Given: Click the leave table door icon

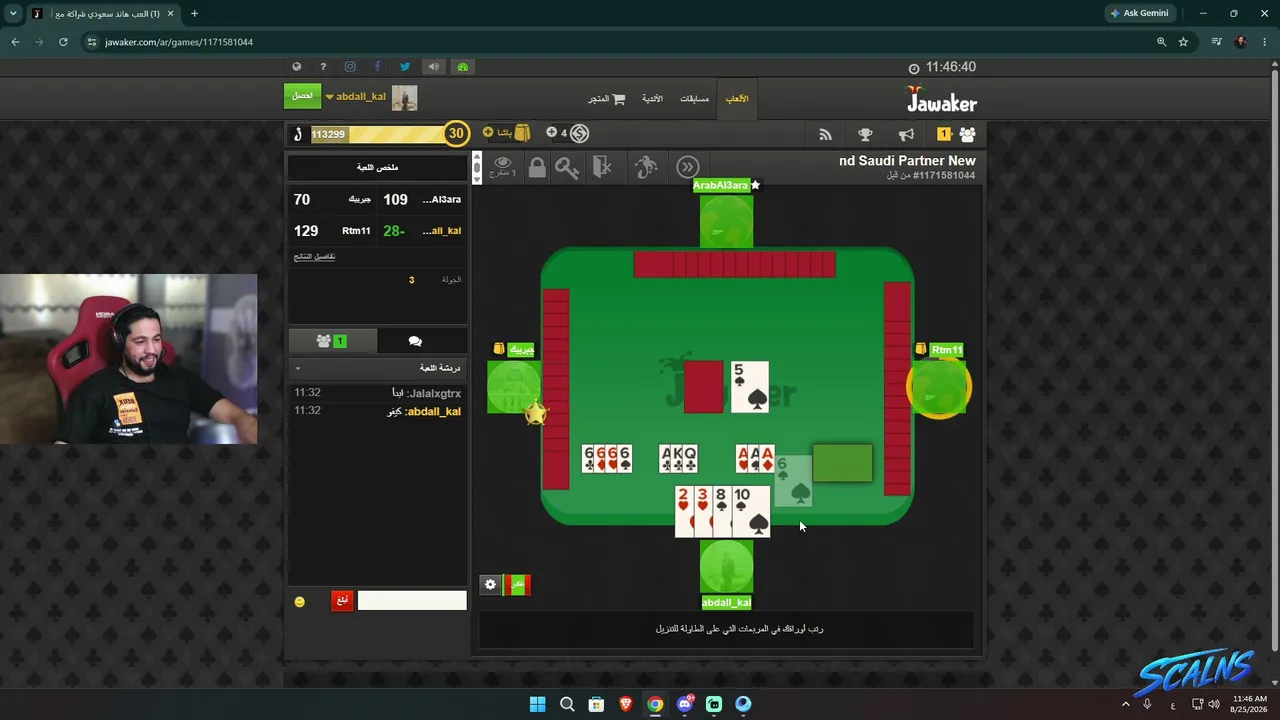Looking at the screenshot, I should [x=602, y=167].
